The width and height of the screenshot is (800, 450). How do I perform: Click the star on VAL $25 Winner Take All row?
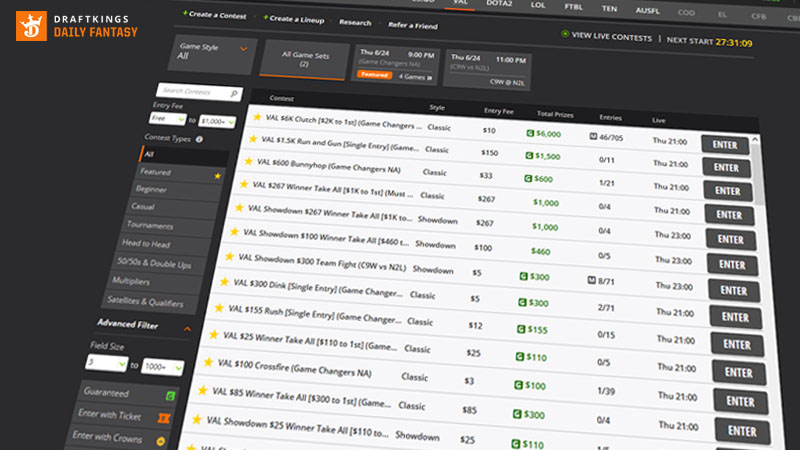coord(214,335)
